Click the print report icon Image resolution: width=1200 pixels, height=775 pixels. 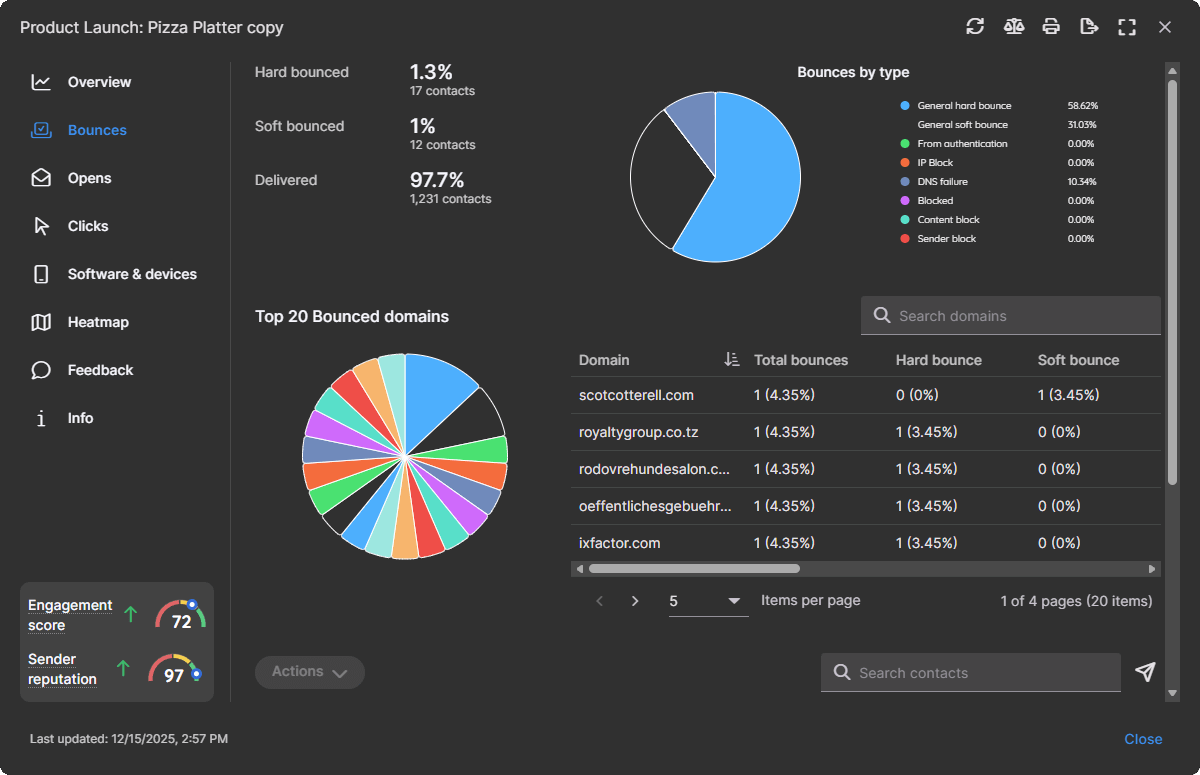1051,27
